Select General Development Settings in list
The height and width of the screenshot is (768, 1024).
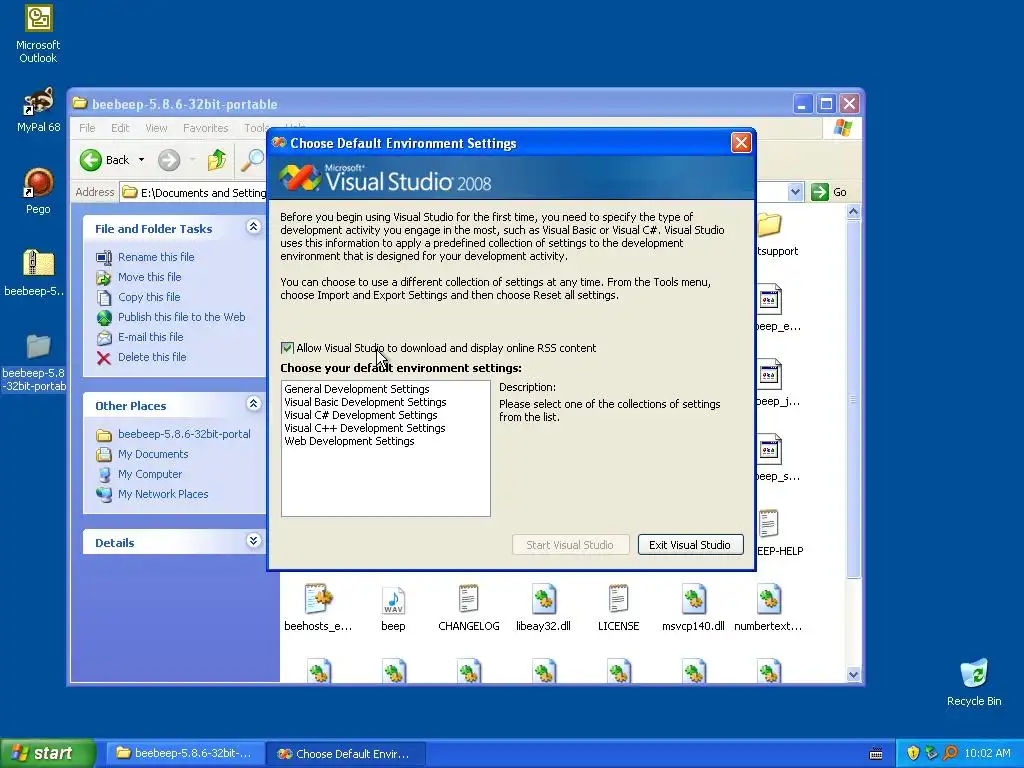[x=357, y=389]
